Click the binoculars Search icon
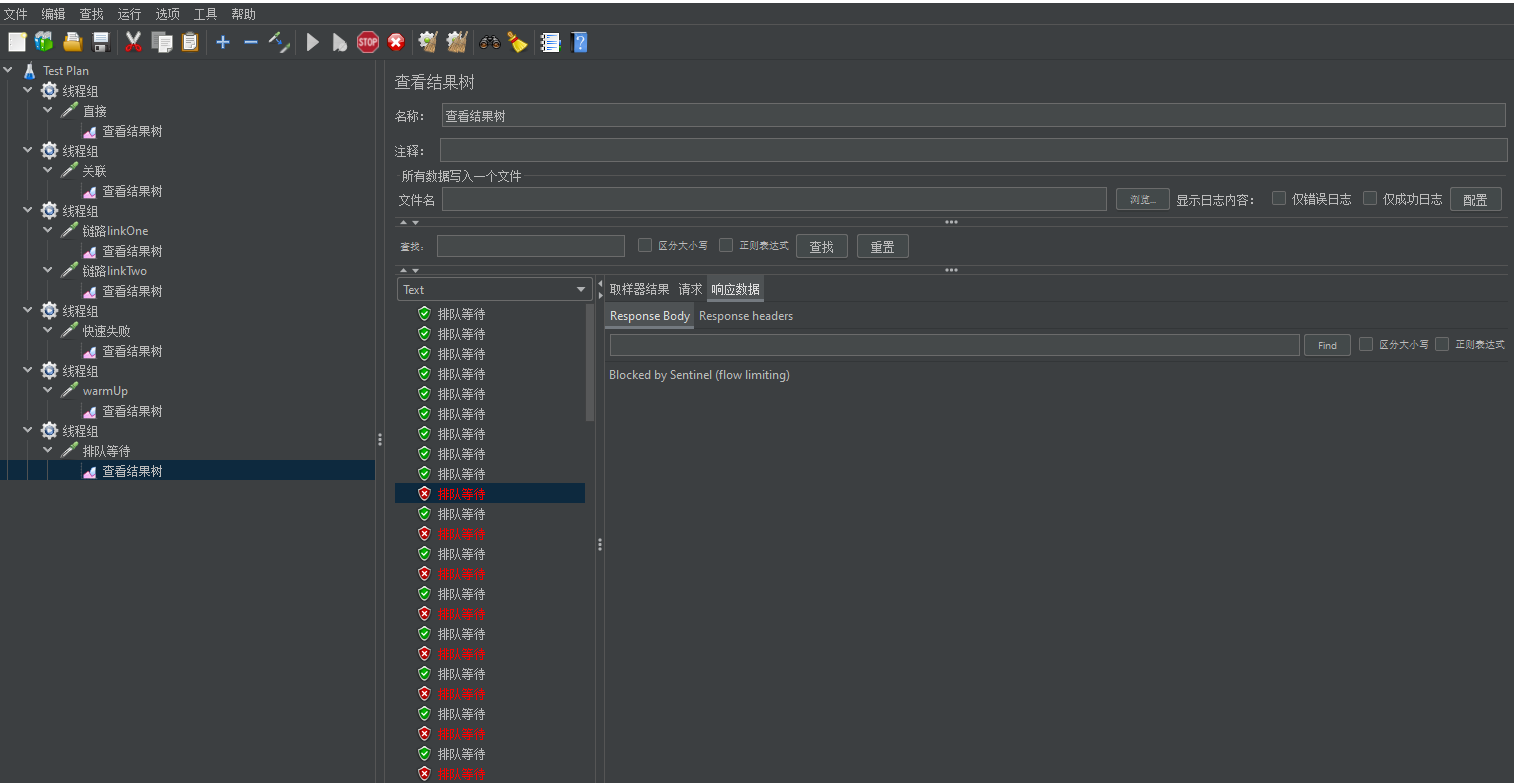This screenshot has height=783, width=1514. [x=490, y=42]
